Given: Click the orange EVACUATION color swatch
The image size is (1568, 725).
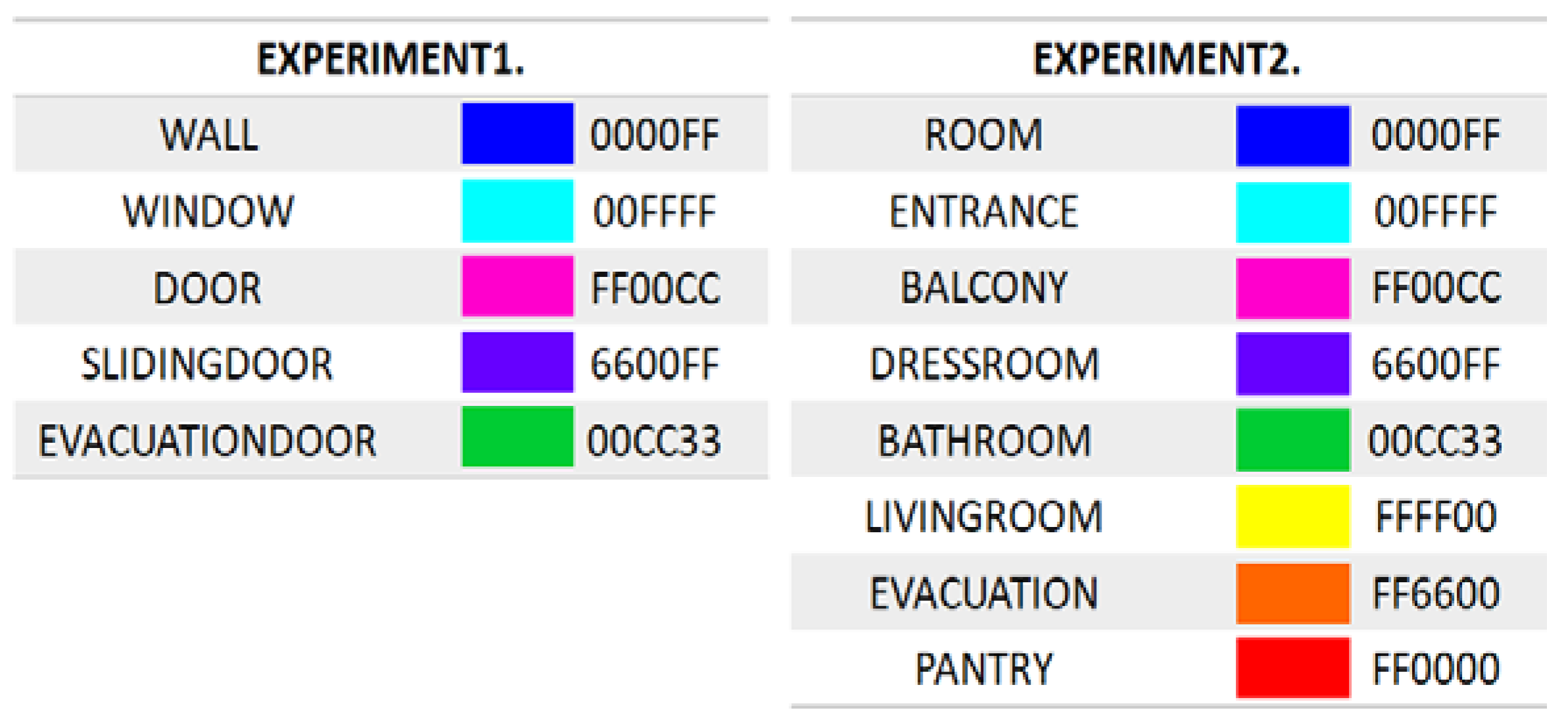Looking at the screenshot, I should [1292, 593].
